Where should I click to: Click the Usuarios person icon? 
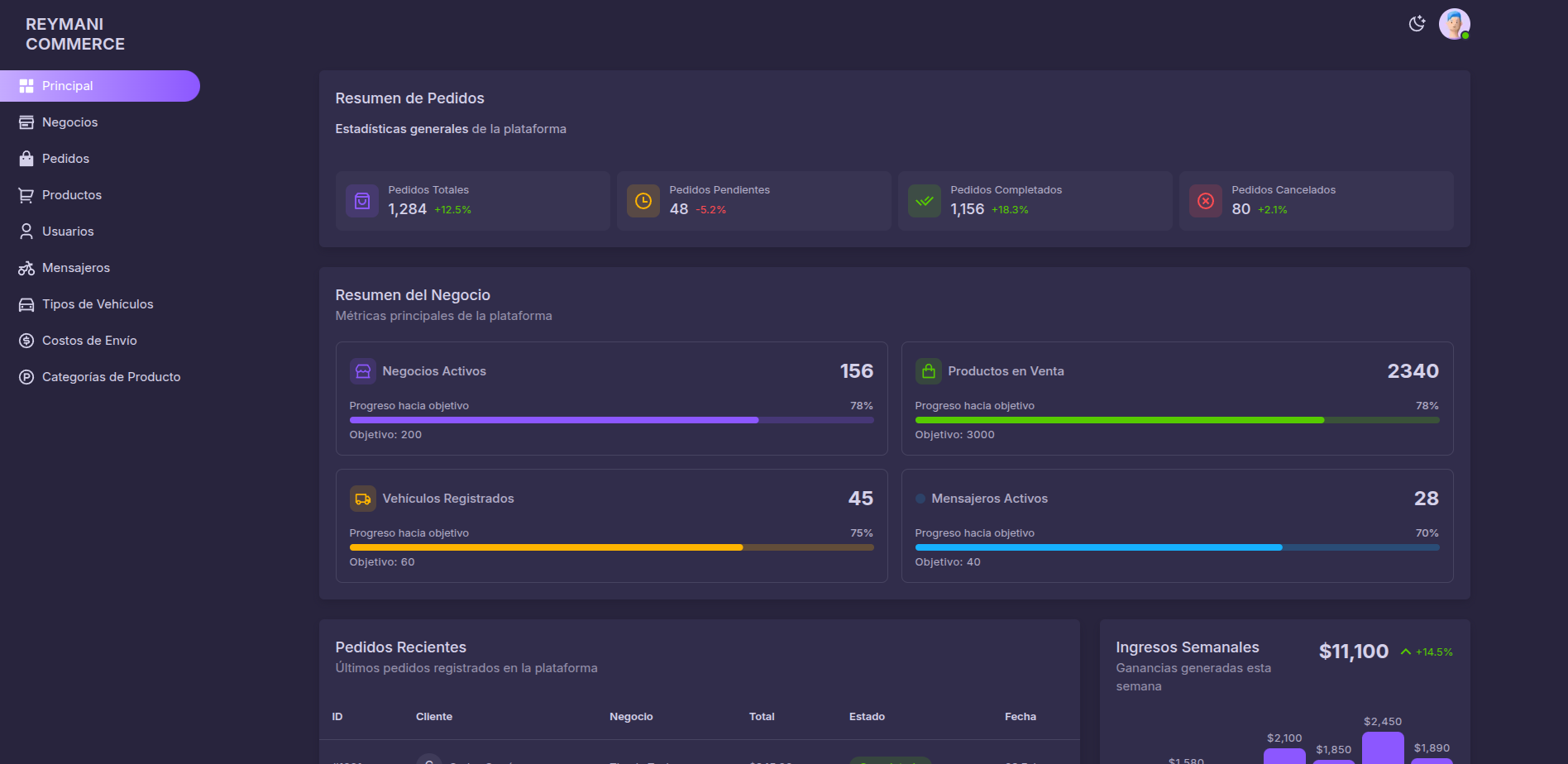point(26,232)
